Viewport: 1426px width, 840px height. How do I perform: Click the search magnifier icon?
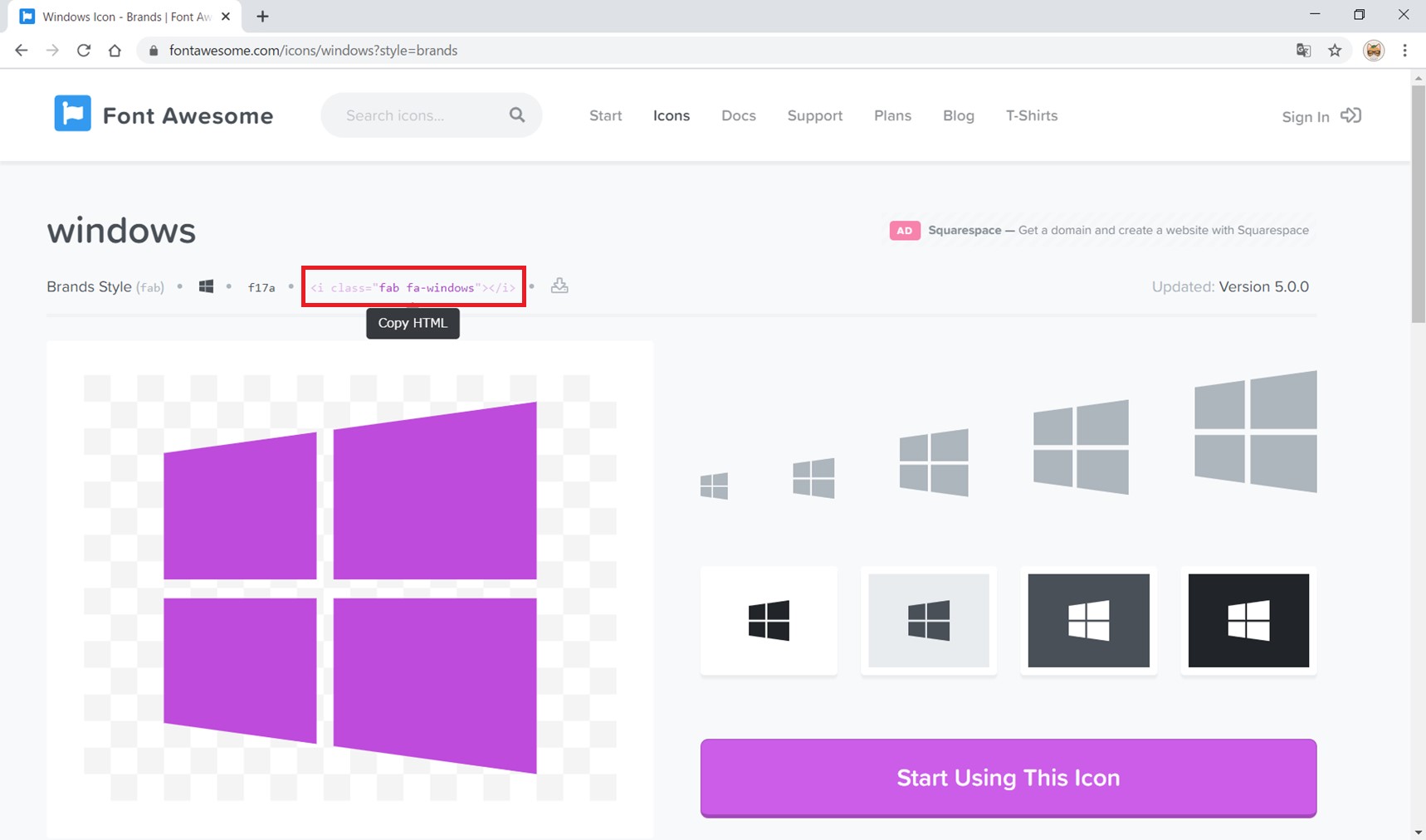tap(517, 115)
